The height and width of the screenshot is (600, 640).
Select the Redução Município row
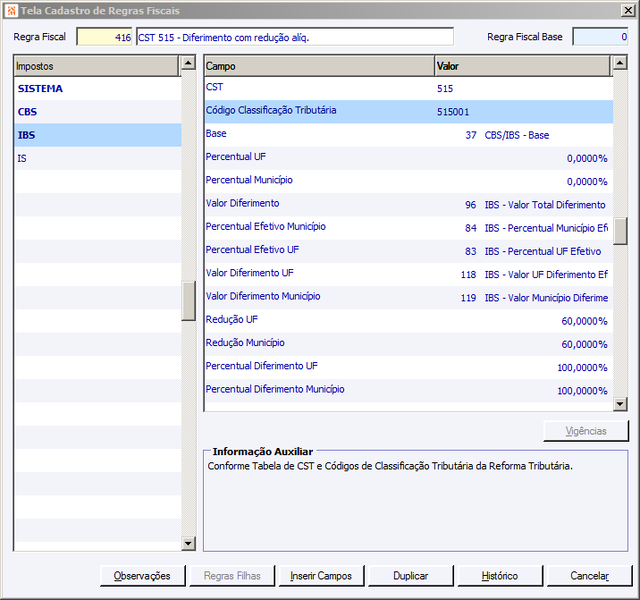tap(409, 344)
